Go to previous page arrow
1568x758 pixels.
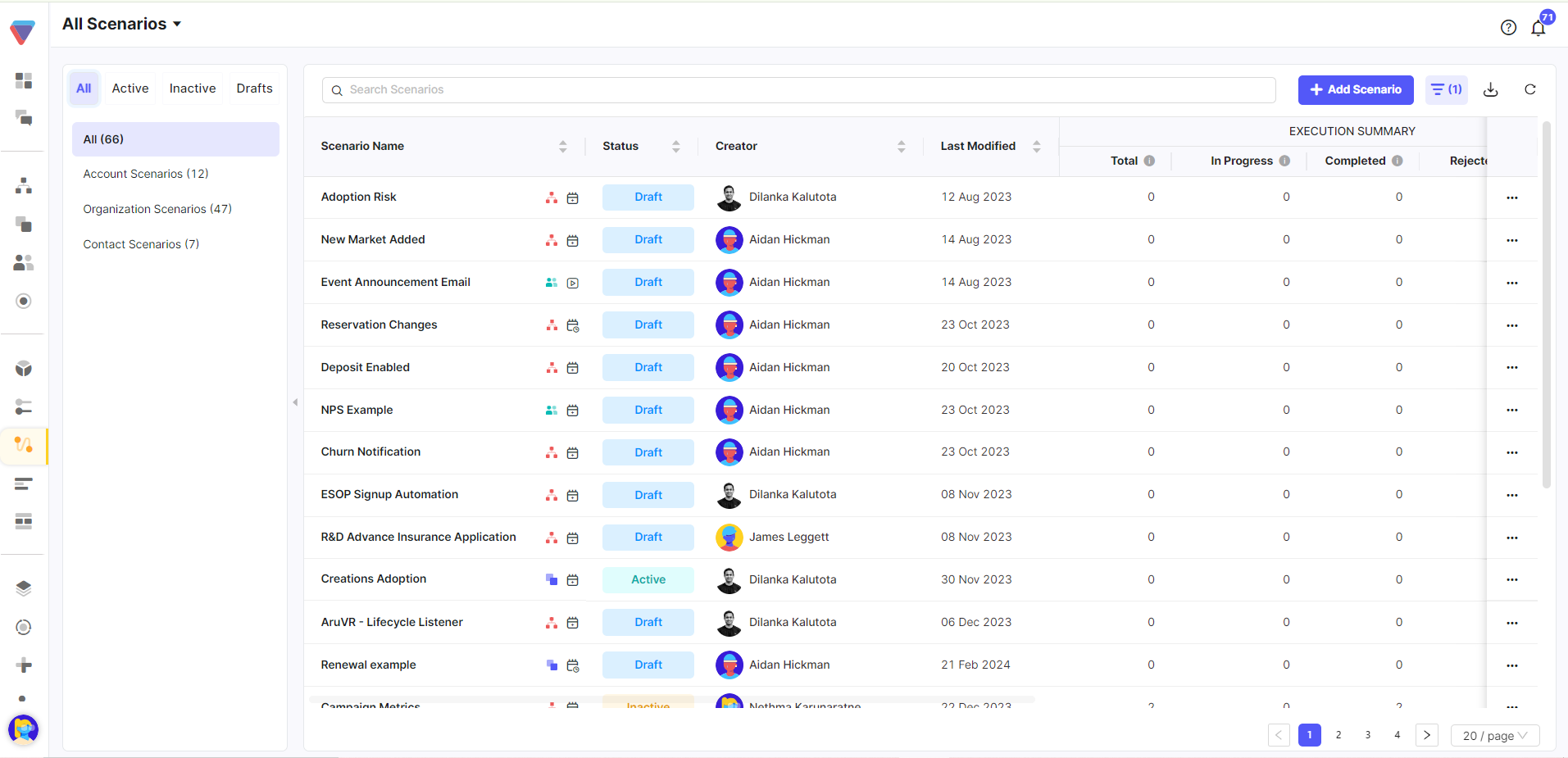(1279, 735)
